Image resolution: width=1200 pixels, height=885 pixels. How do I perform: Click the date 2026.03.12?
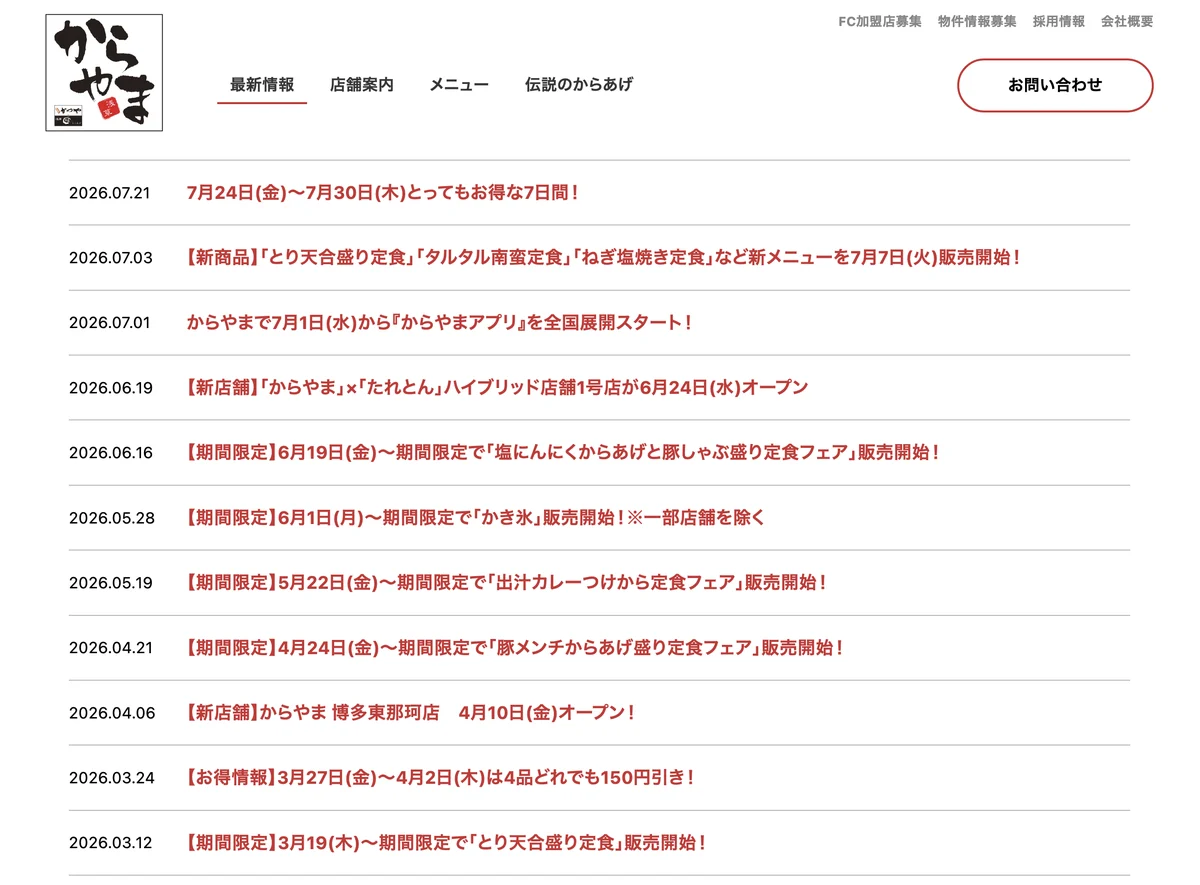(111, 843)
